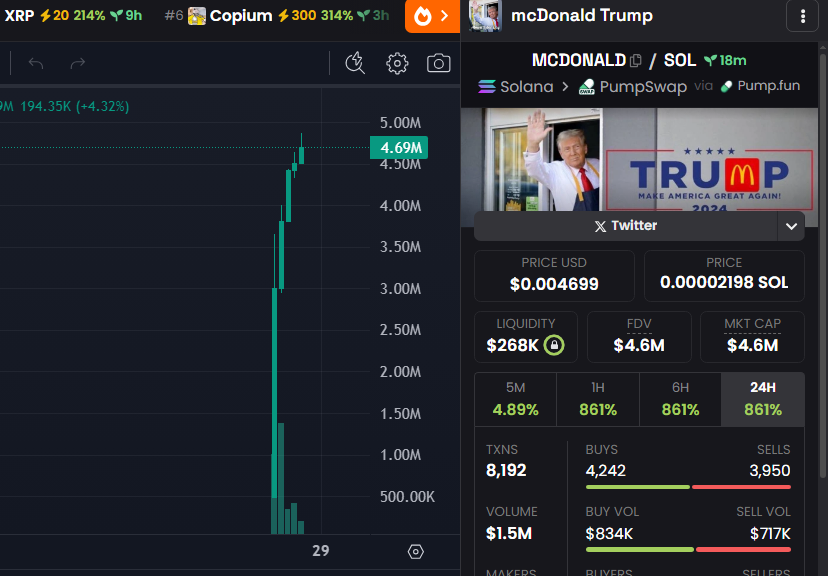Image resolution: width=828 pixels, height=576 pixels.
Task: Take a chart snapshot with the camera icon
Action: [x=438, y=63]
